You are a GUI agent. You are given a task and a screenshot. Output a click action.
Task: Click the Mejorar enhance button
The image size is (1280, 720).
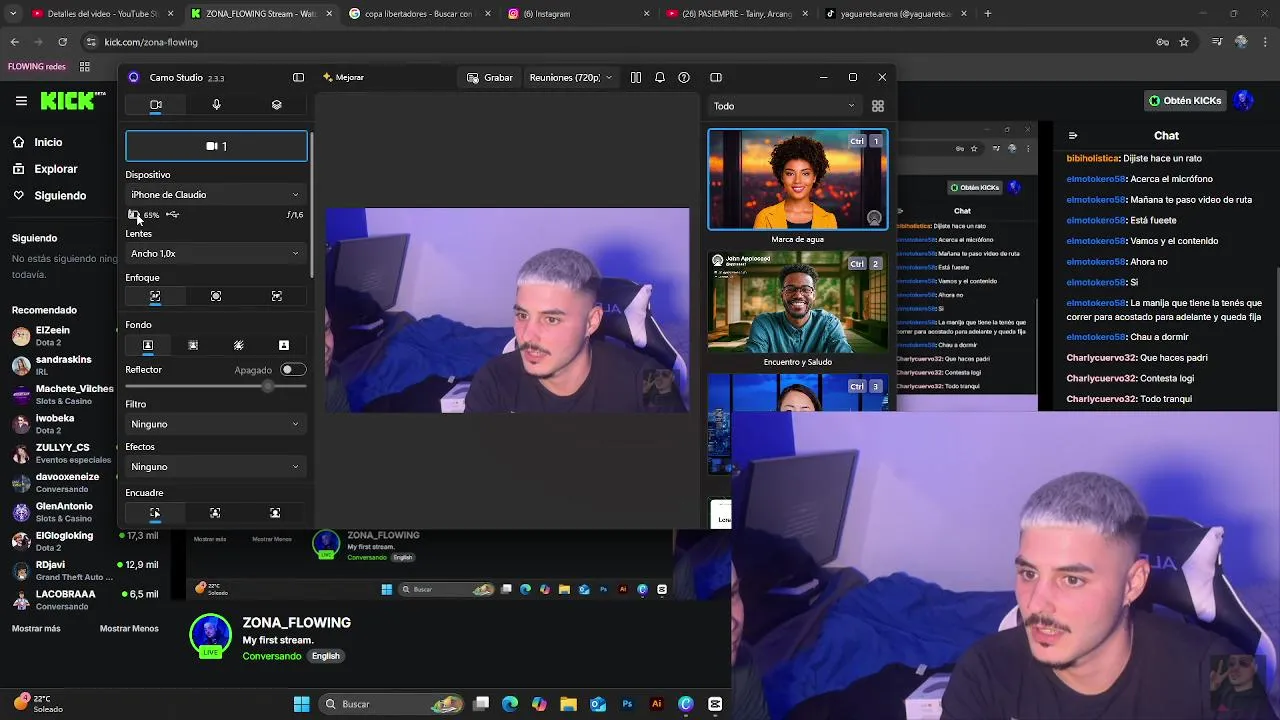[x=343, y=77]
